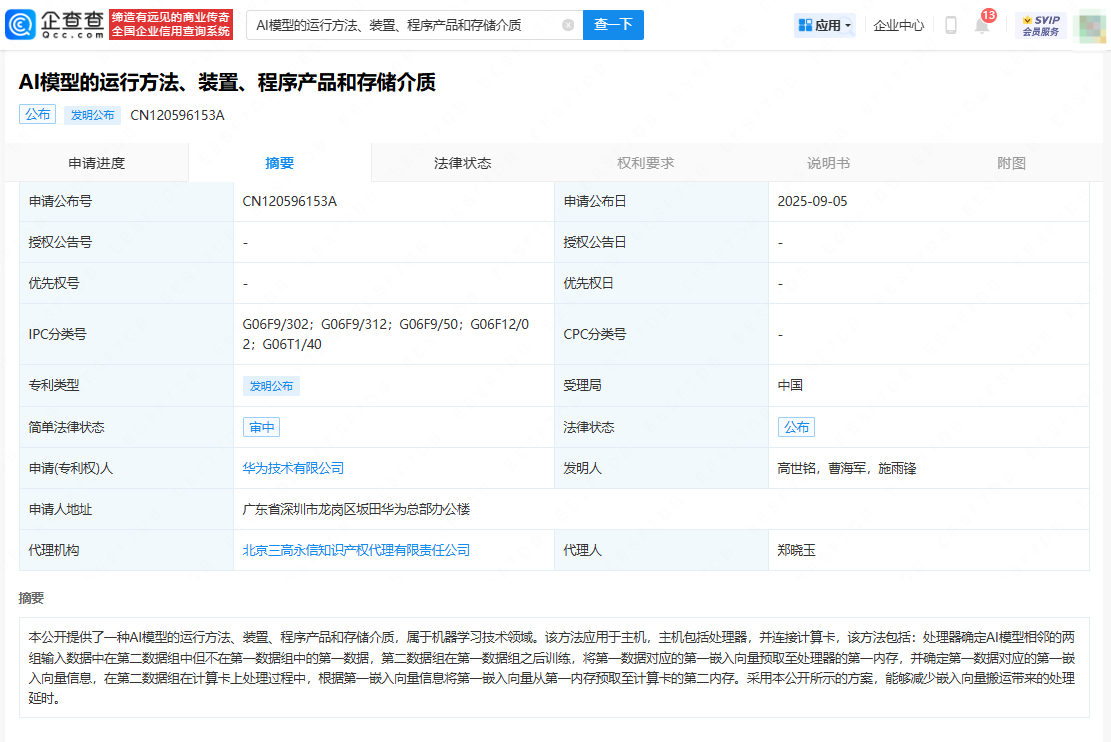The height and width of the screenshot is (742, 1111).
Task: Select inventors 高世铭，曹海军，施雨锋
Action: 847,468
